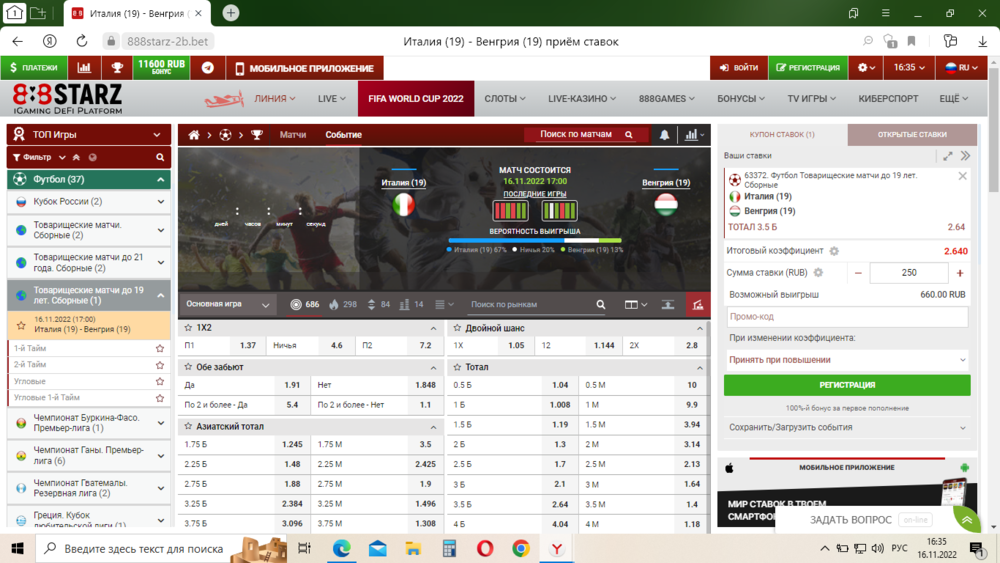Favorite the Обе забьют market

tap(188, 367)
